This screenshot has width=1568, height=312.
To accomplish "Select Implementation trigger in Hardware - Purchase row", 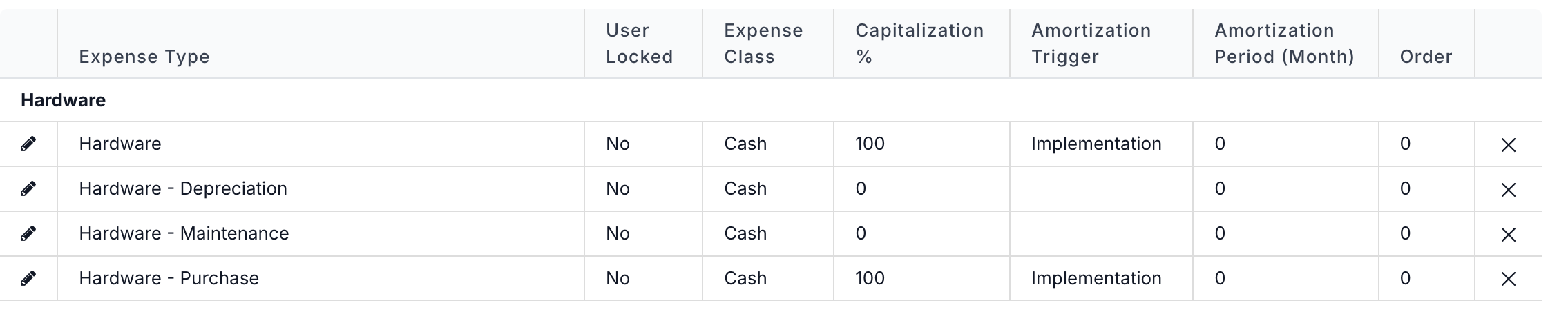I will click(1096, 278).
